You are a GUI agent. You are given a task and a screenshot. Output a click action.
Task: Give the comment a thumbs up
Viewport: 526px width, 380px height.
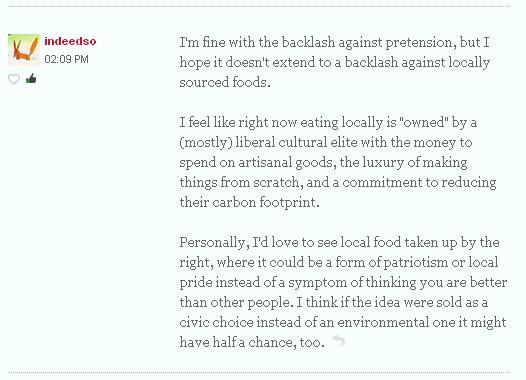click(31, 78)
